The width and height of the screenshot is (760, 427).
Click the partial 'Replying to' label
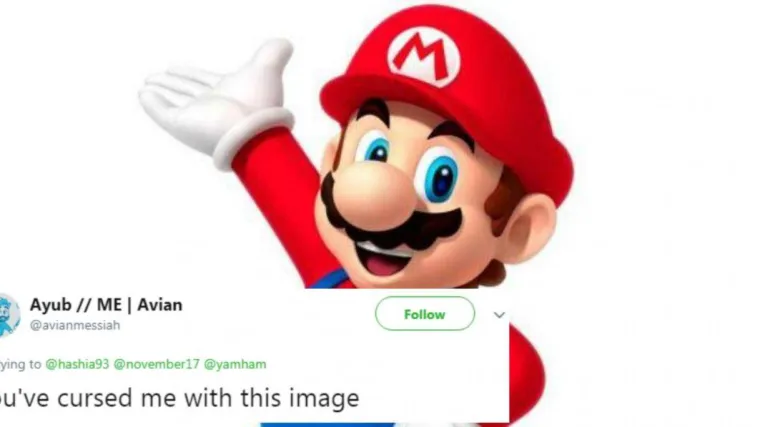(20, 364)
